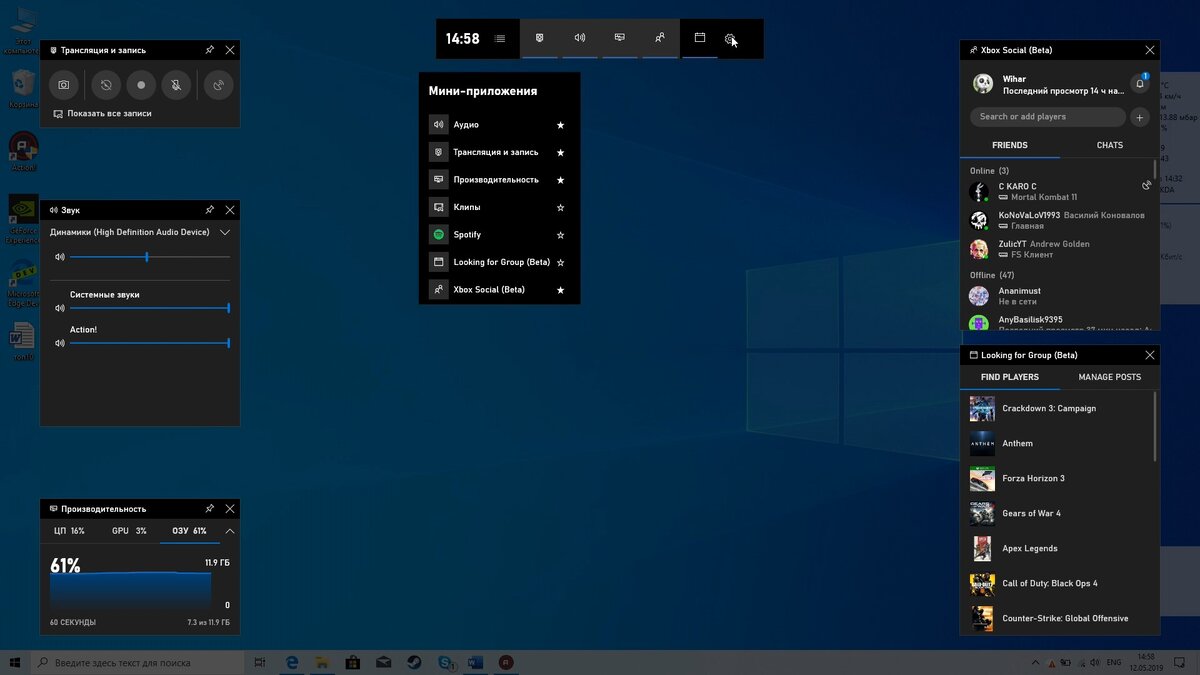Favorite the Looking for Group (Beta) star
The width and height of the screenshot is (1200, 675).
[561, 262]
